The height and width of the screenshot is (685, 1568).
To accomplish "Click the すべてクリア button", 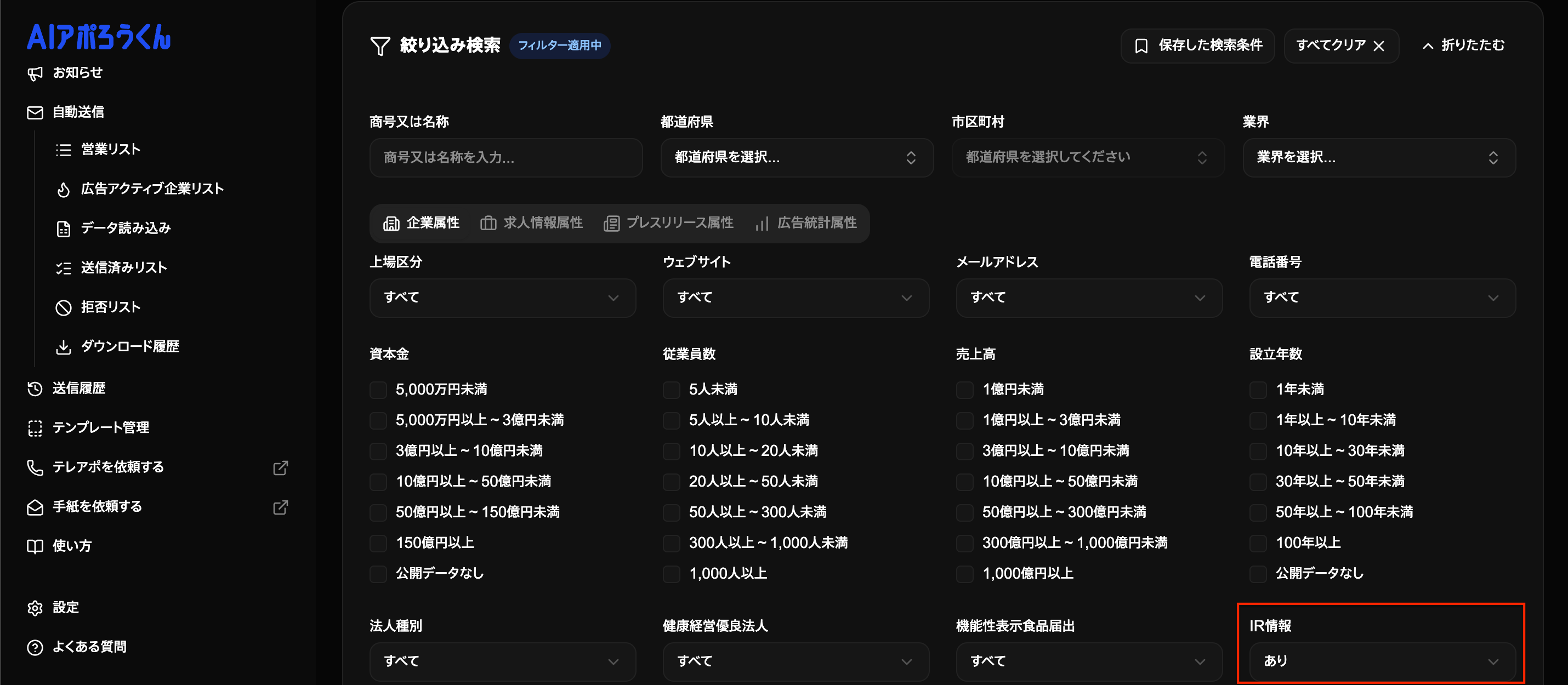I will [x=1340, y=45].
